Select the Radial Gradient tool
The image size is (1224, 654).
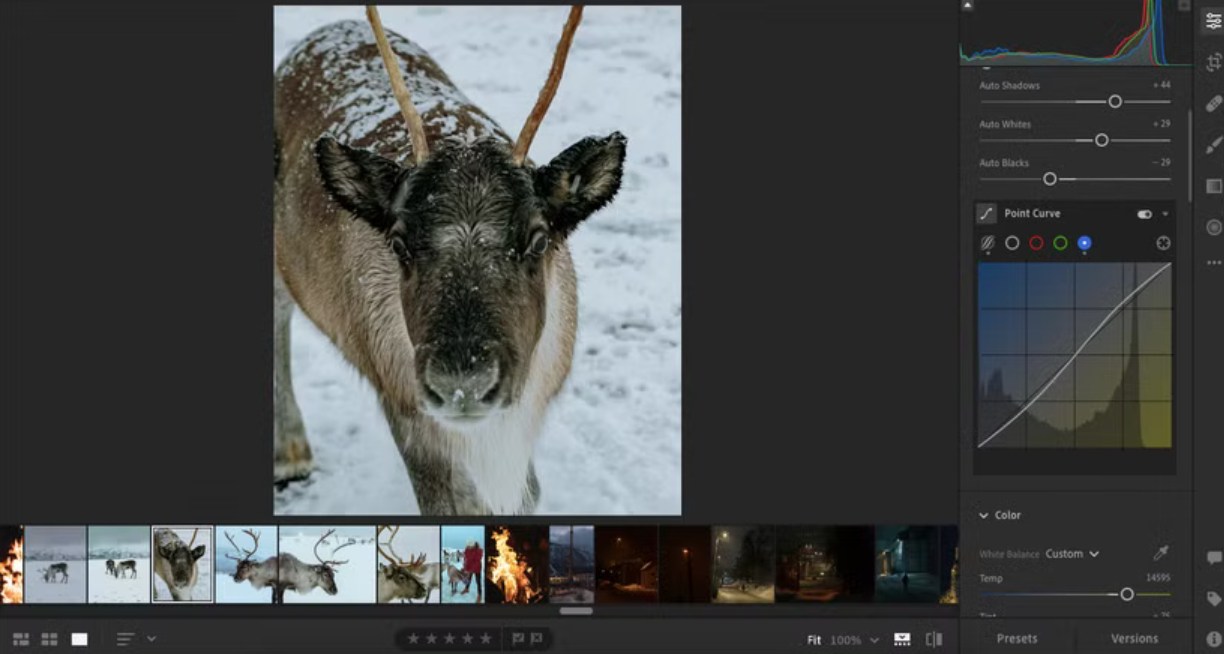1213,227
